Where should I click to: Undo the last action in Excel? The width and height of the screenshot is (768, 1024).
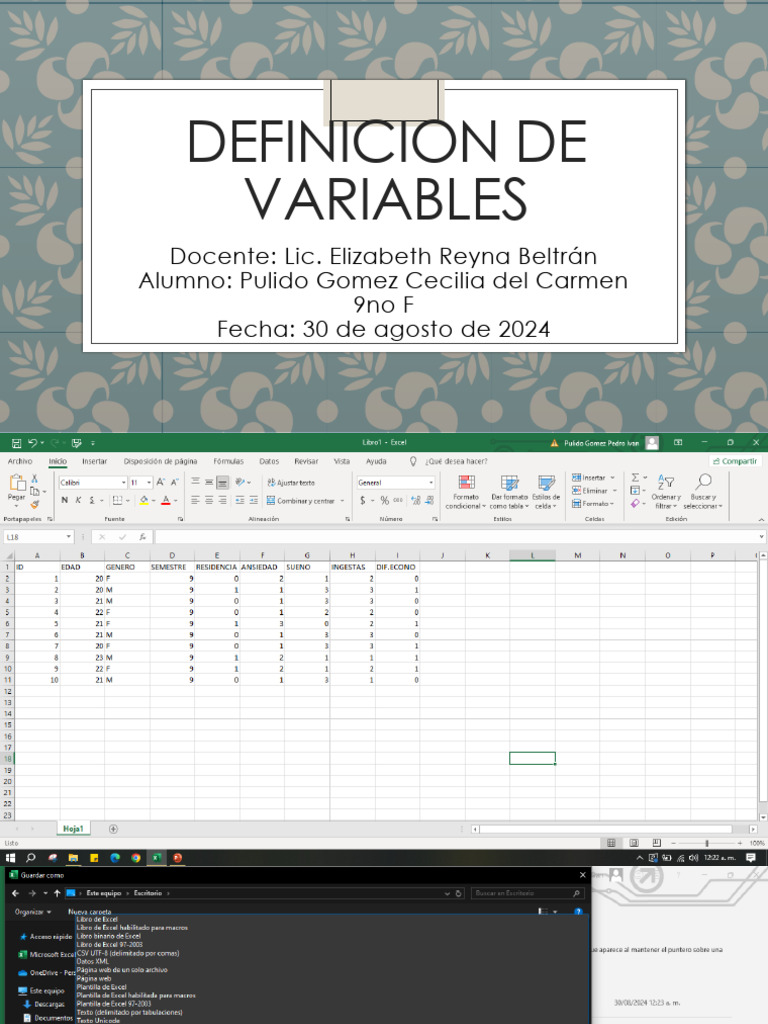point(33,443)
